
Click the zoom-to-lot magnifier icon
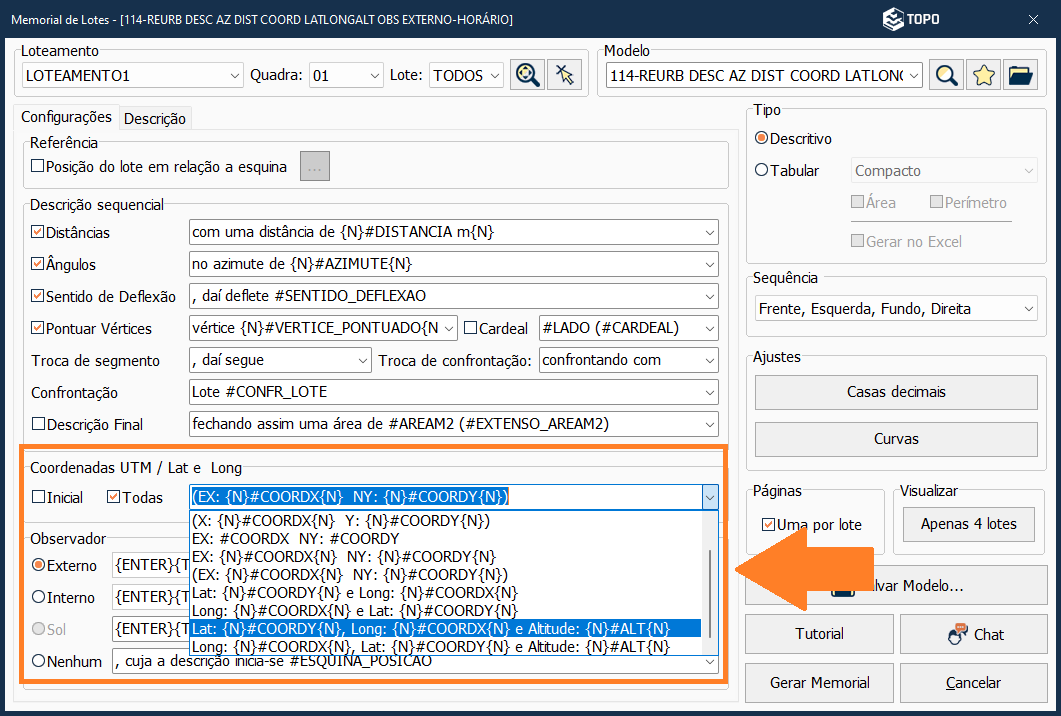point(526,75)
